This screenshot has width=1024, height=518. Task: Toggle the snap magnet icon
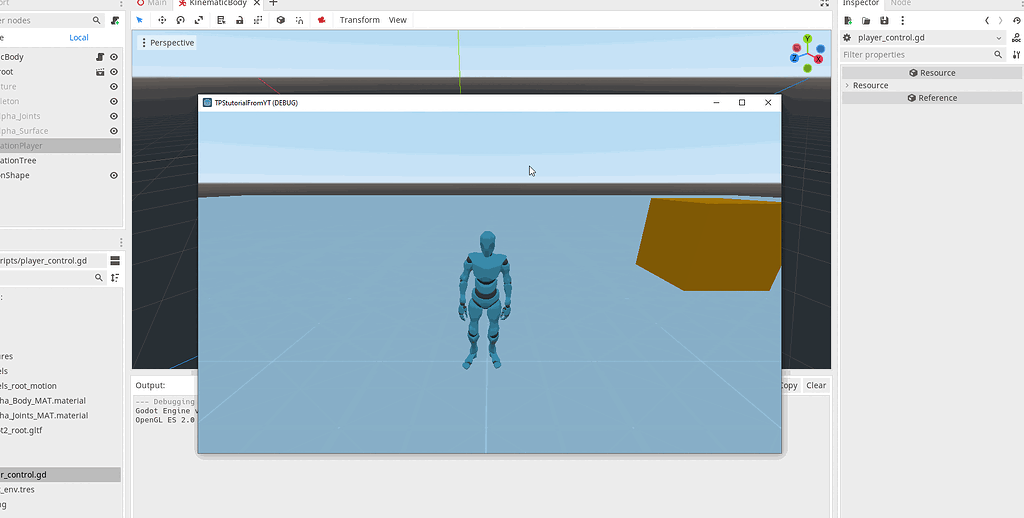click(x=299, y=20)
